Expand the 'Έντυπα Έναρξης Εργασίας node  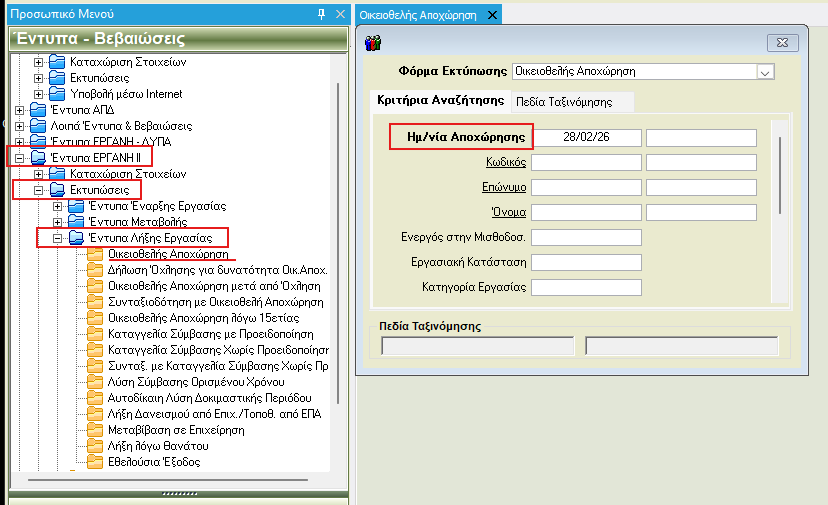[x=58, y=206]
